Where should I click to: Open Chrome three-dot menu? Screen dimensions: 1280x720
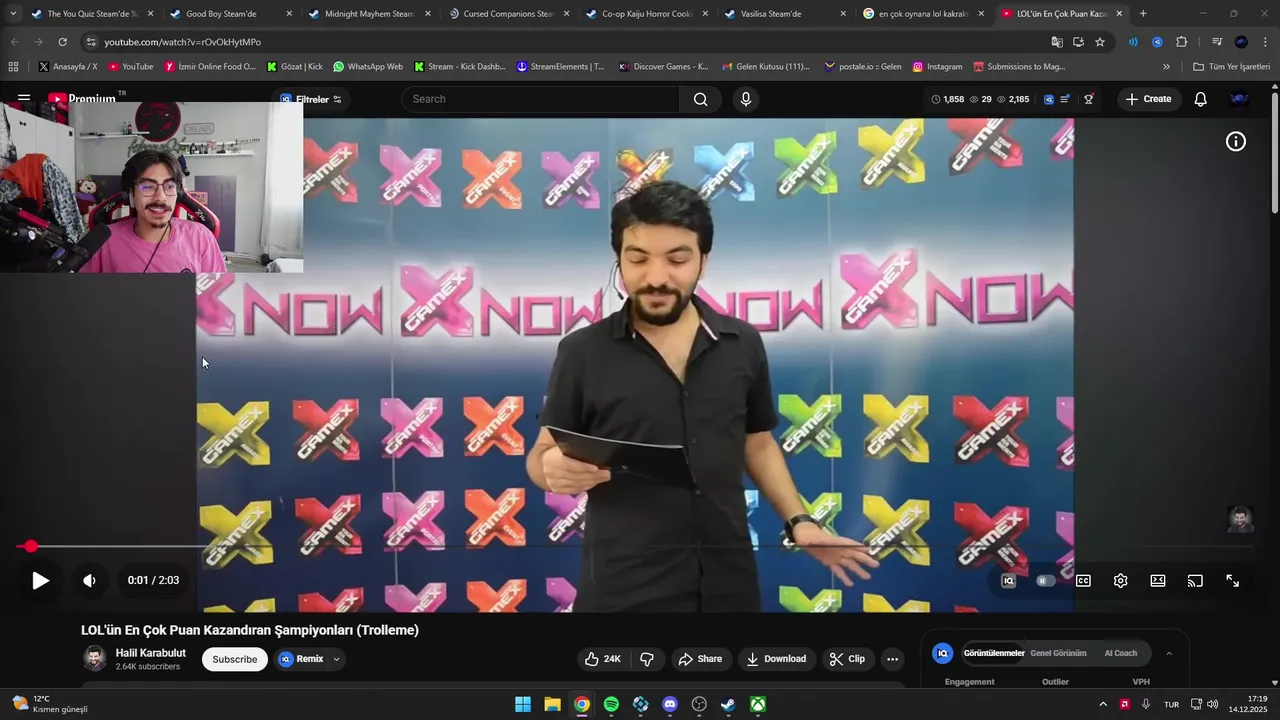pyautogui.click(x=1264, y=42)
